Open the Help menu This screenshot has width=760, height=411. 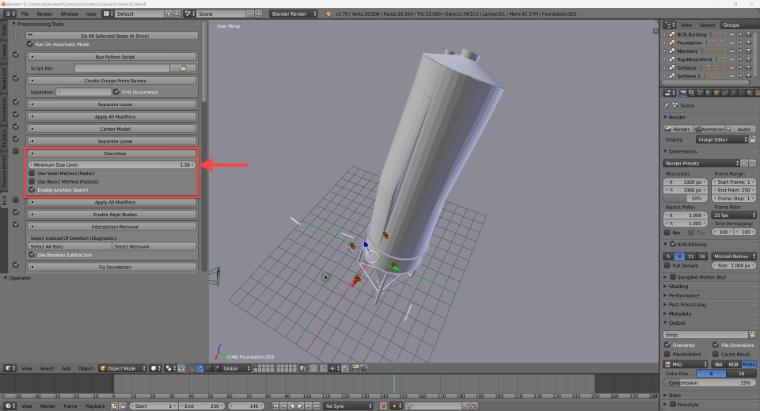[x=91, y=14]
